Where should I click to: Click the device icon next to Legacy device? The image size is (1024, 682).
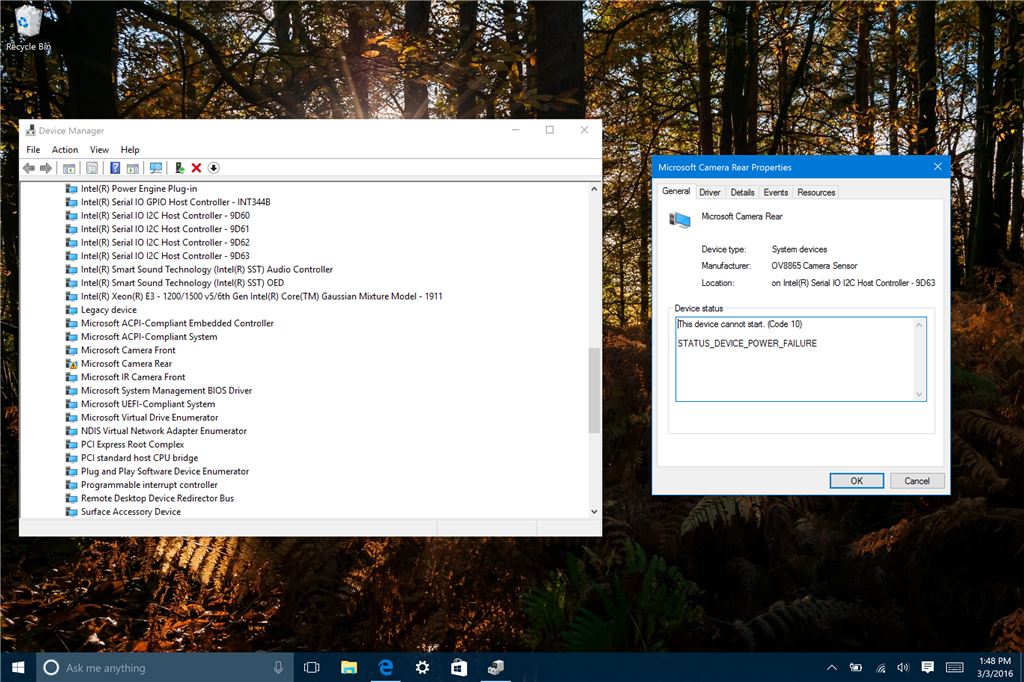pos(72,310)
